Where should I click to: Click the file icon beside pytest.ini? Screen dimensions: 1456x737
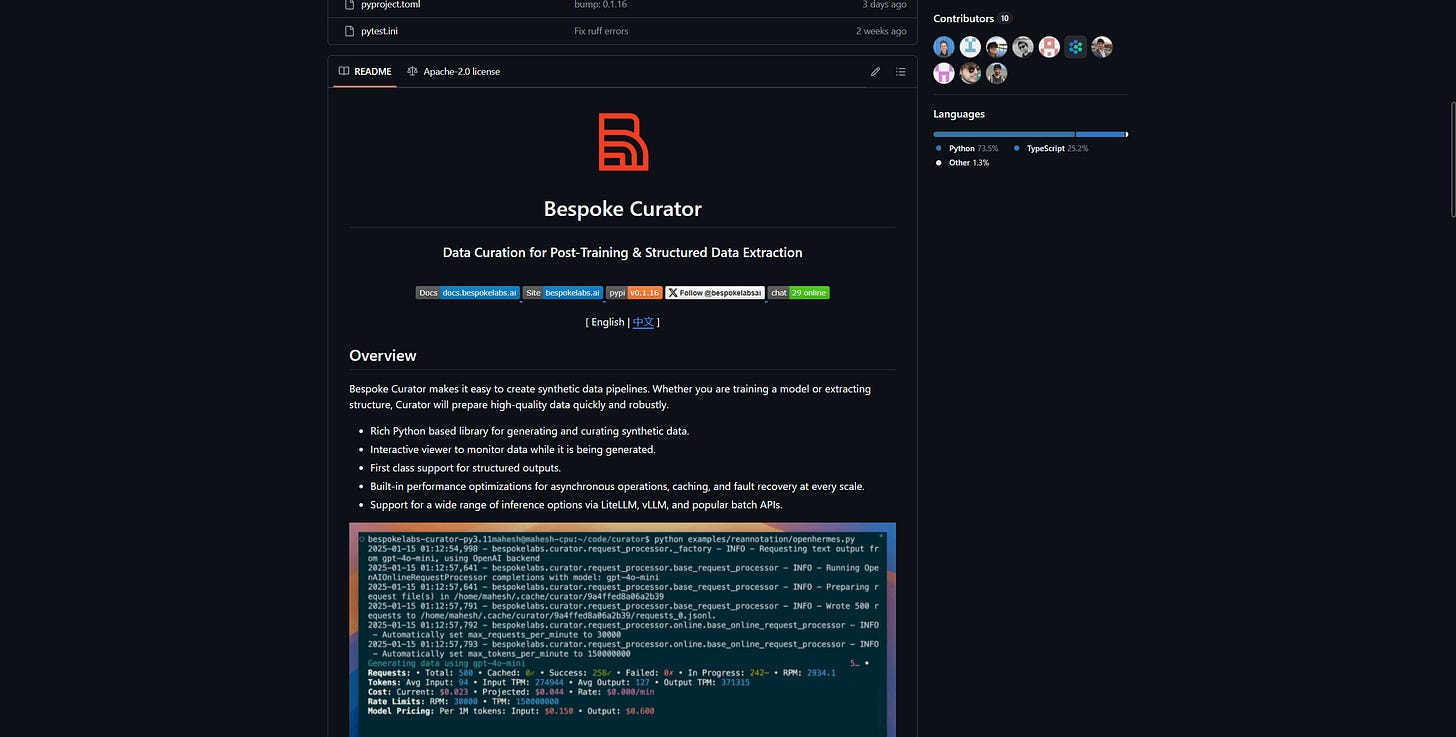click(x=349, y=31)
